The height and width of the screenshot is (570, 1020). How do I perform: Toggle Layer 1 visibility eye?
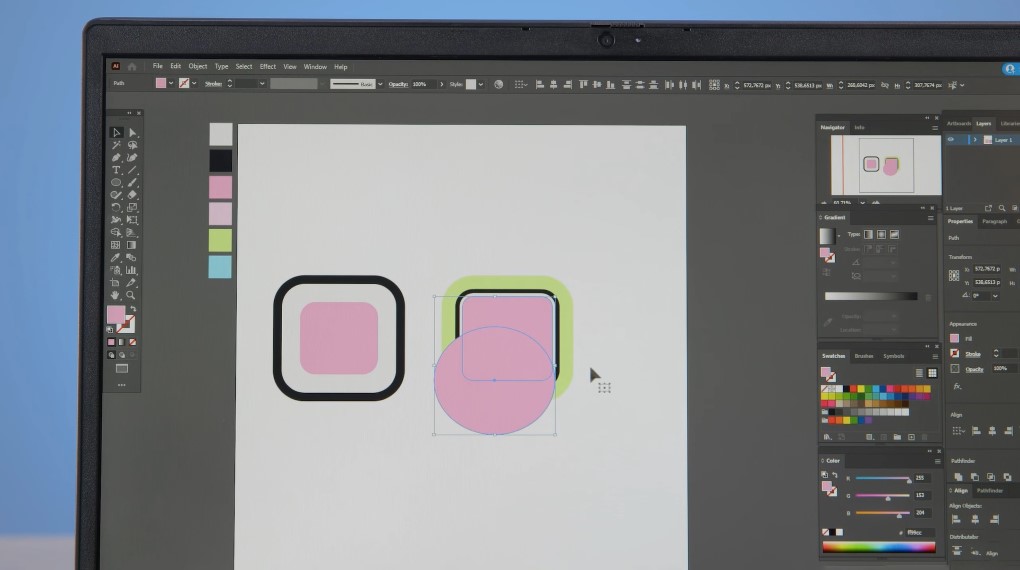point(951,140)
